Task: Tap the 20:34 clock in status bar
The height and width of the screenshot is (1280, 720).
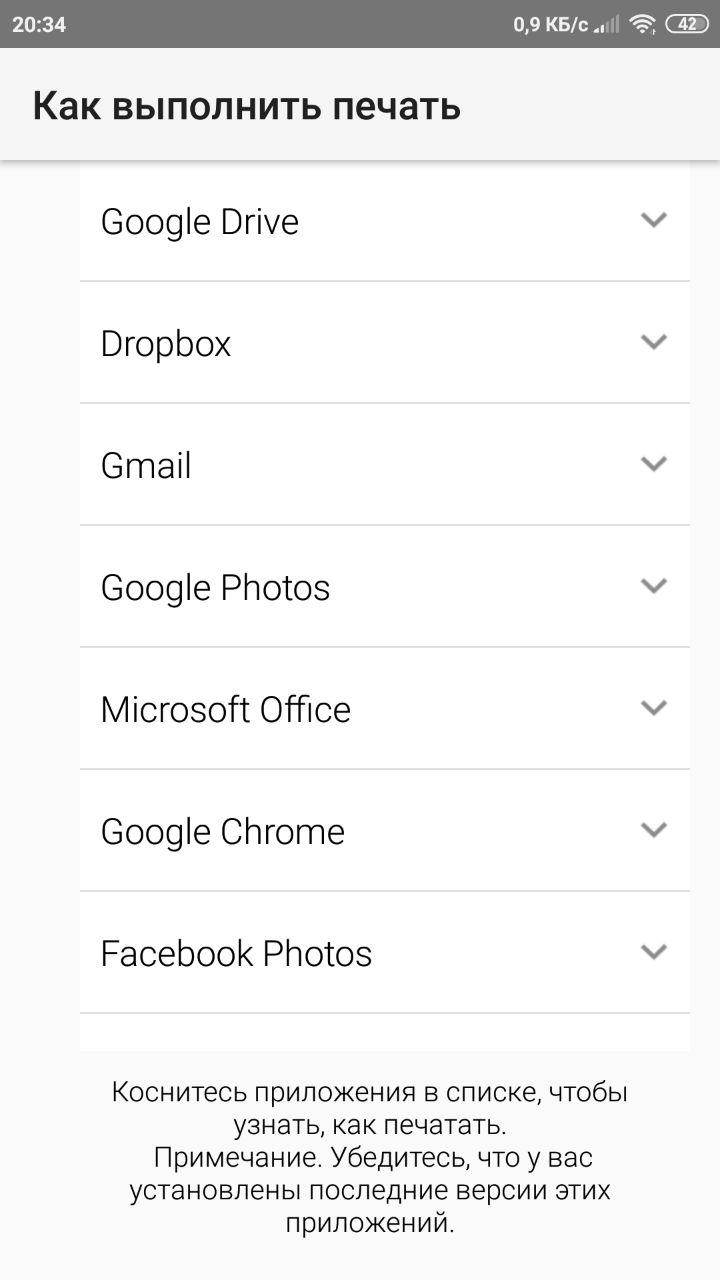Action: pos(39,24)
